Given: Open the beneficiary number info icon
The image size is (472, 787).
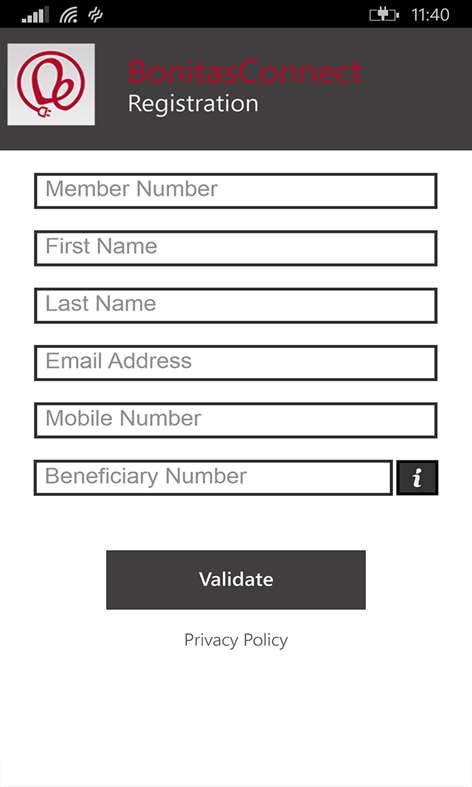Looking at the screenshot, I should point(417,477).
